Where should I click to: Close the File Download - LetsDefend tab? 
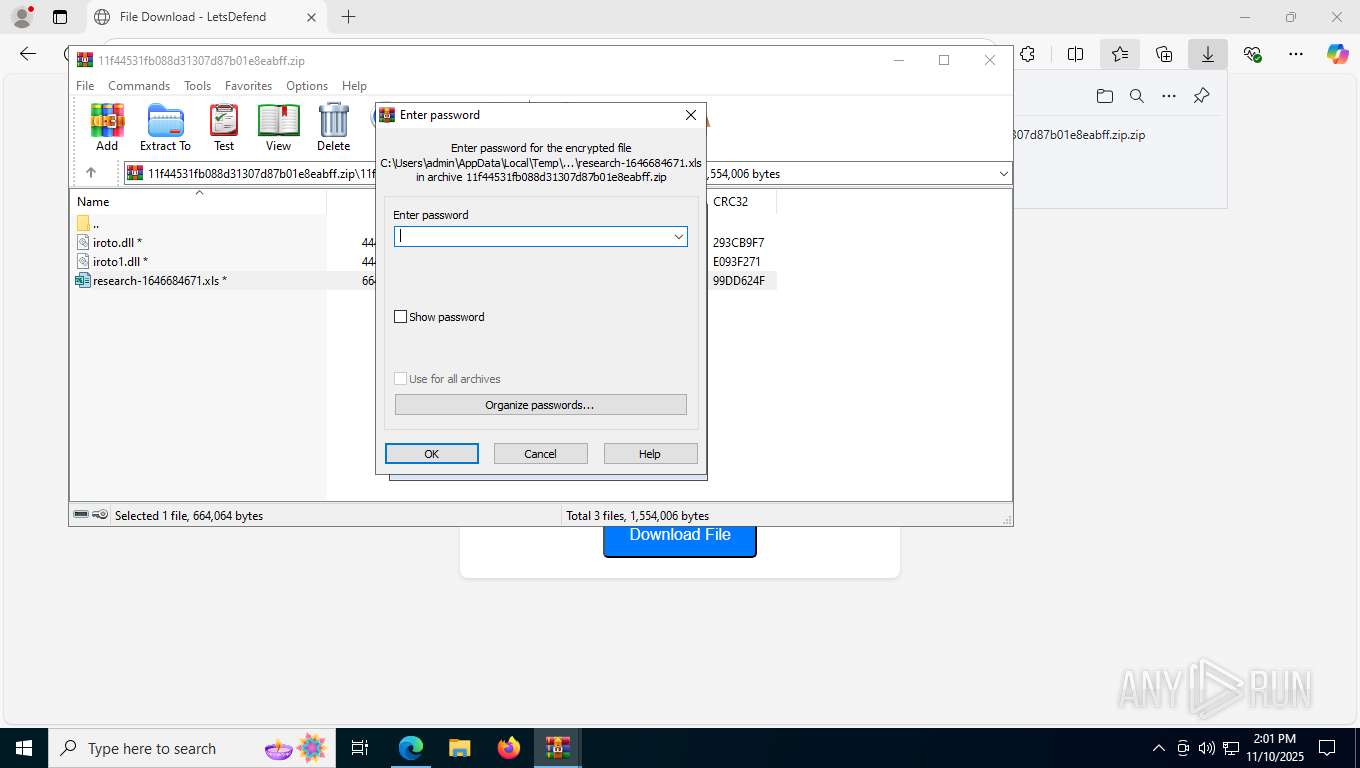point(311,17)
